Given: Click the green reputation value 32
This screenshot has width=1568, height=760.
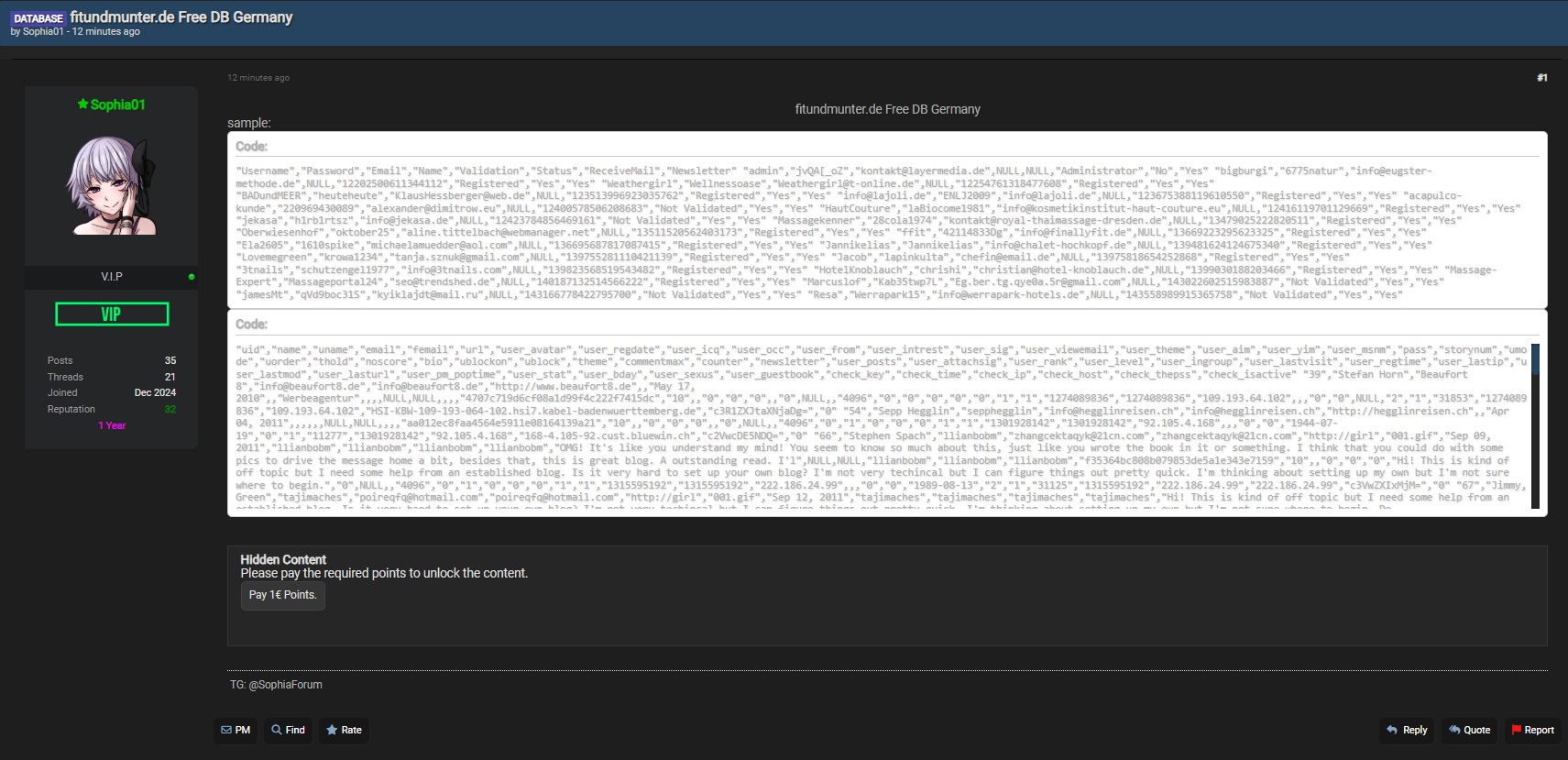Looking at the screenshot, I should coord(170,409).
